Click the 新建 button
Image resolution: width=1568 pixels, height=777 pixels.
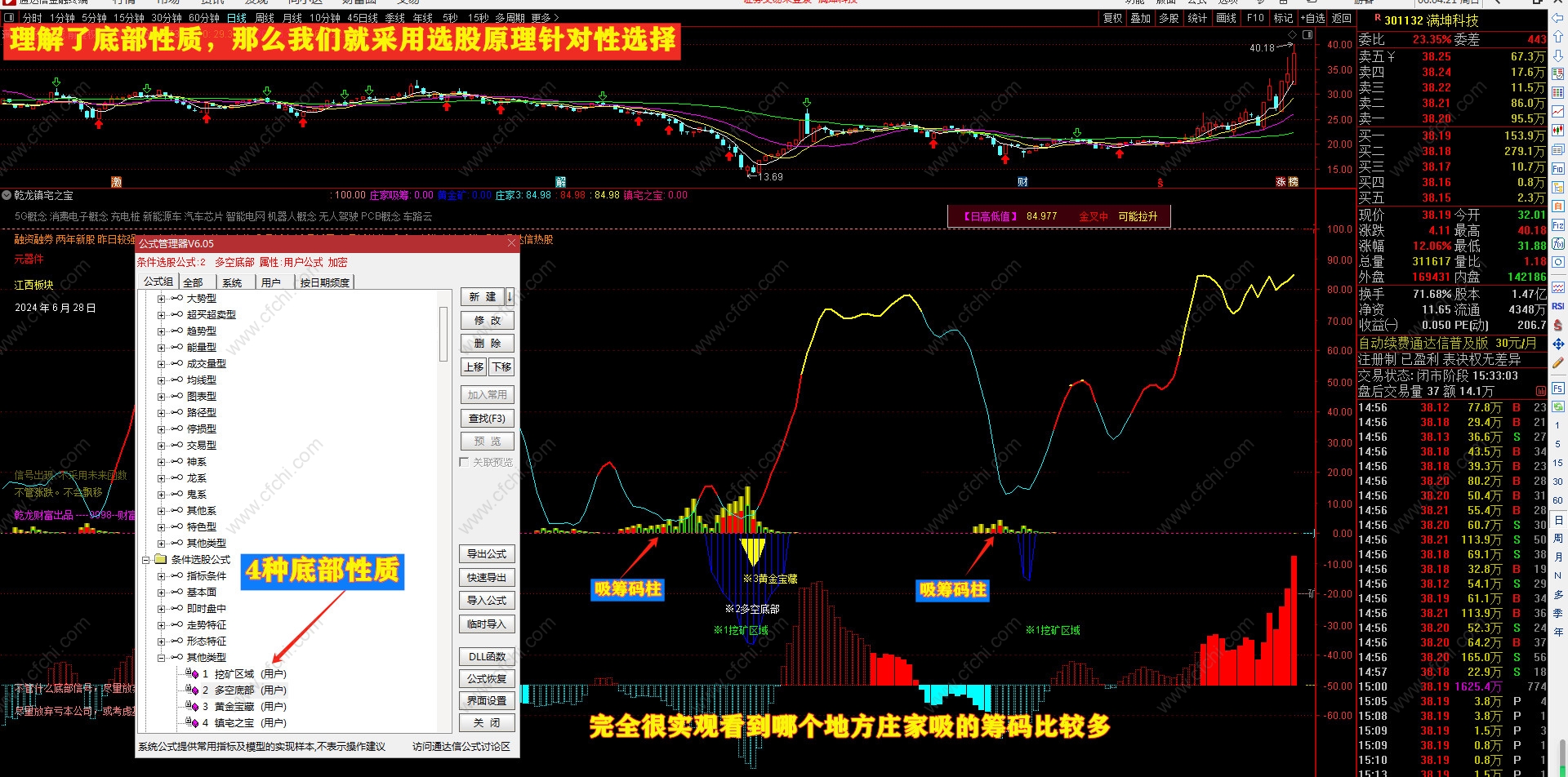click(483, 297)
